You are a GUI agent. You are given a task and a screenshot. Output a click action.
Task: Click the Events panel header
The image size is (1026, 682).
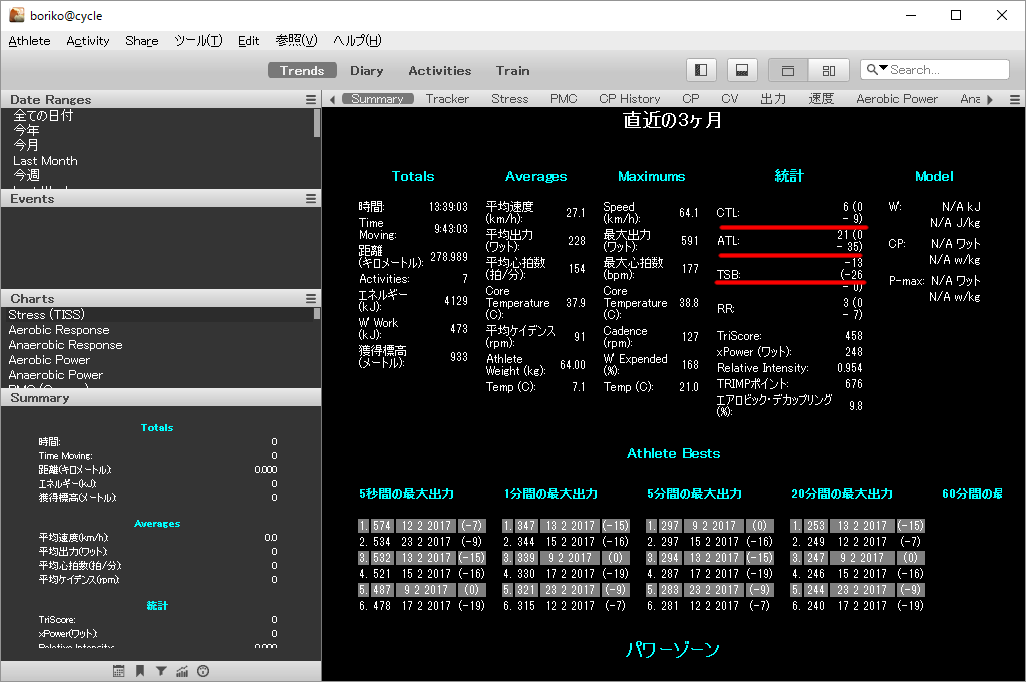click(x=160, y=198)
